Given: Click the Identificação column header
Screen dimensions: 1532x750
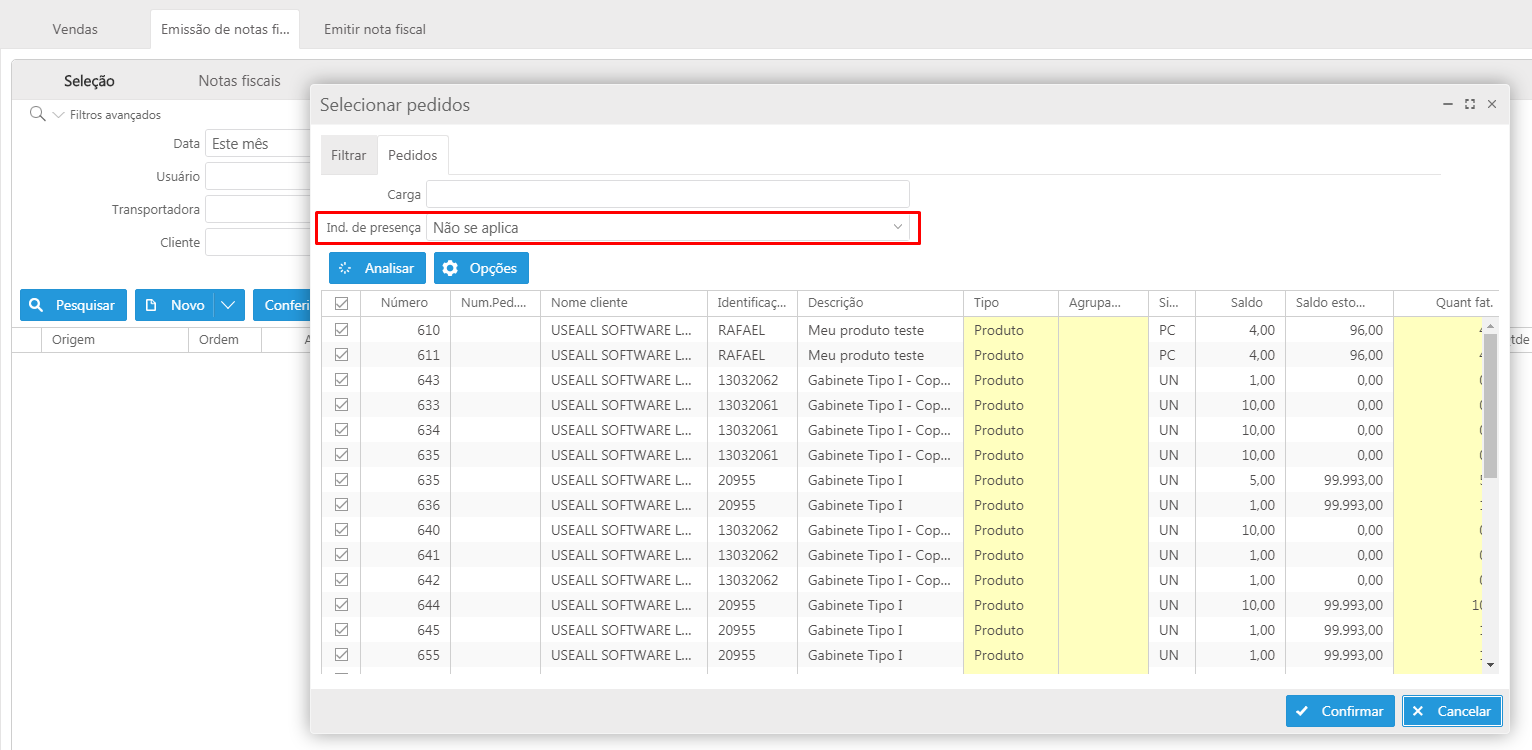Looking at the screenshot, I should 752,303.
